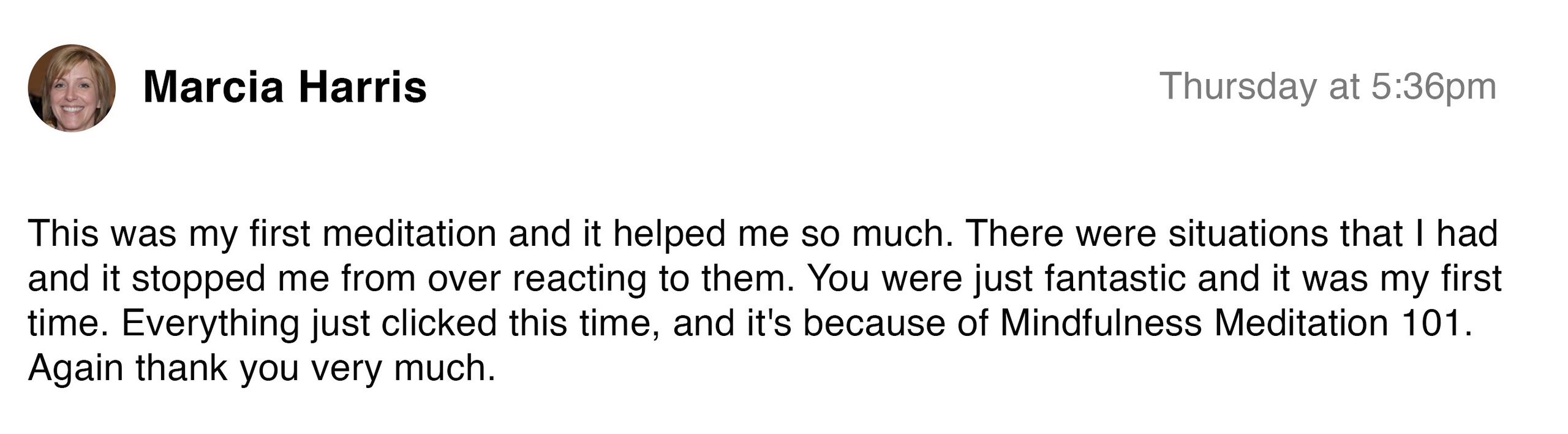
Task: Click the sentence starting 'This was my first meditation'
Action: point(491,234)
